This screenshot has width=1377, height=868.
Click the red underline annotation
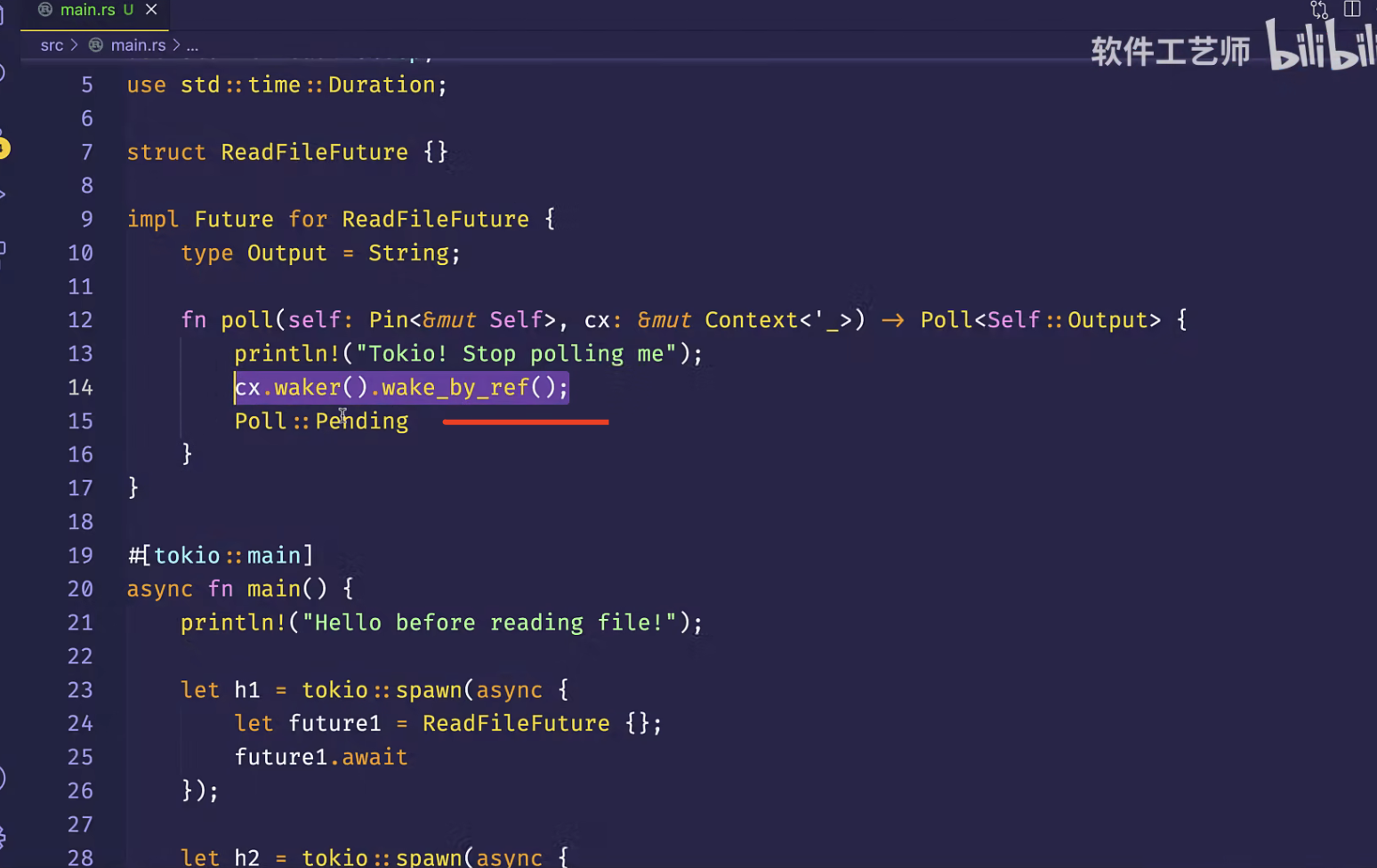coord(525,422)
